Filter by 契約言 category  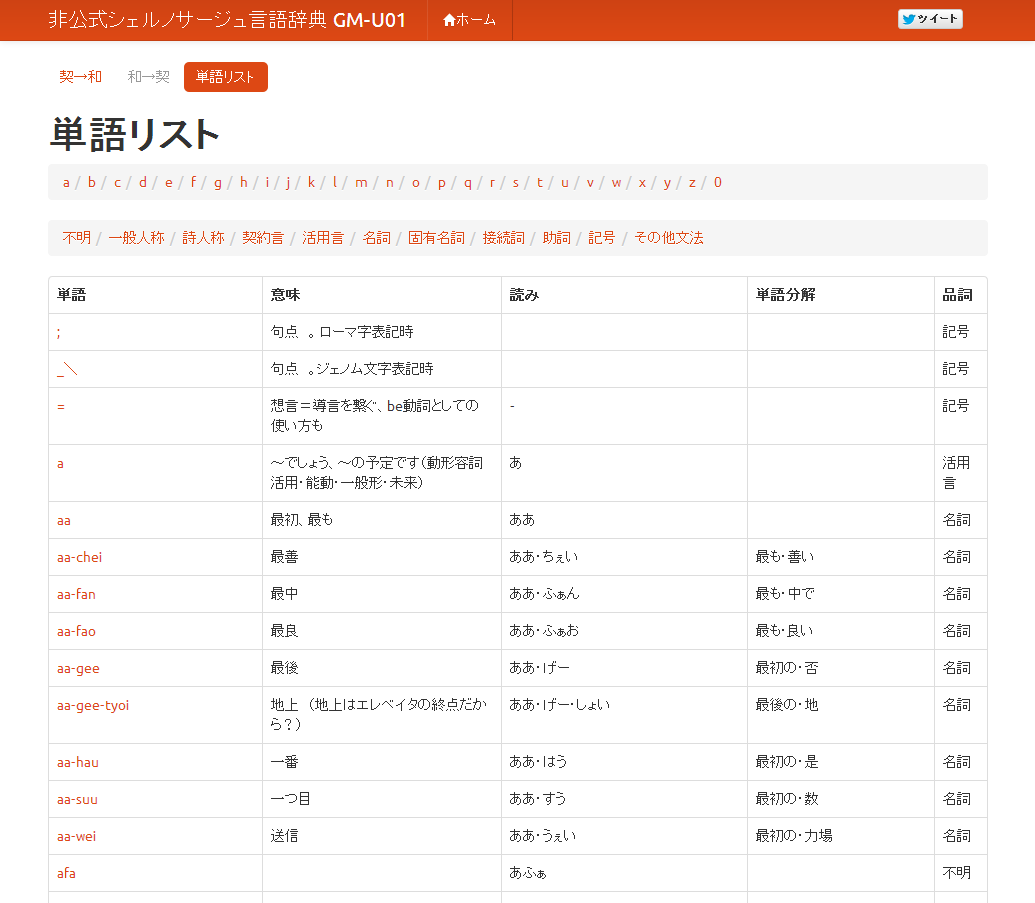coord(263,238)
